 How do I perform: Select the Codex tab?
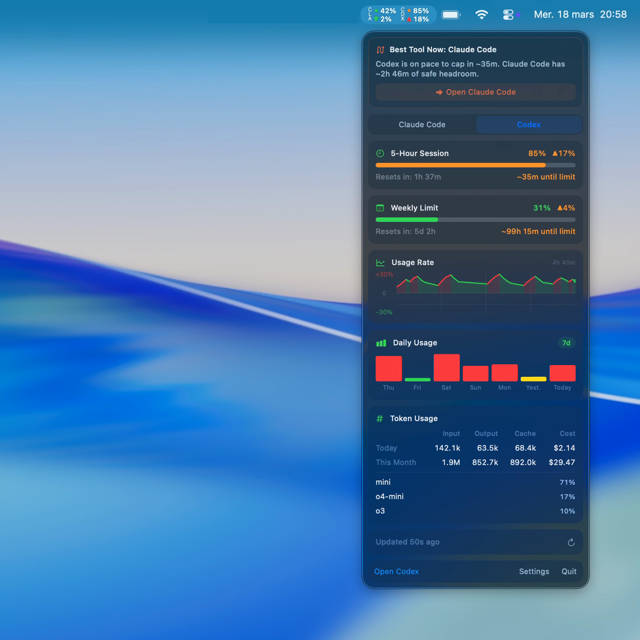click(529, 124)
